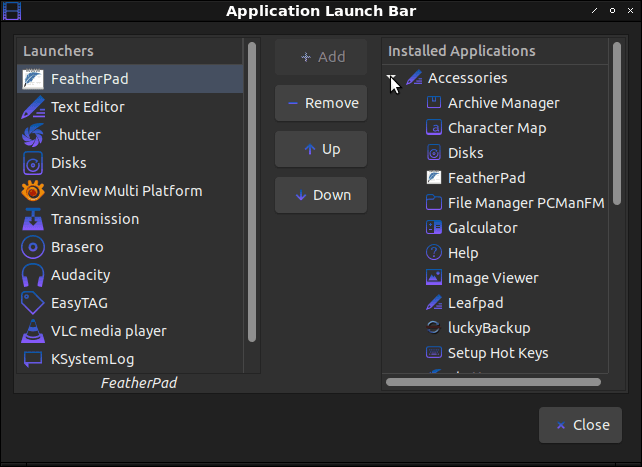Minimize the Application Launch Bar window

(595, 11)
